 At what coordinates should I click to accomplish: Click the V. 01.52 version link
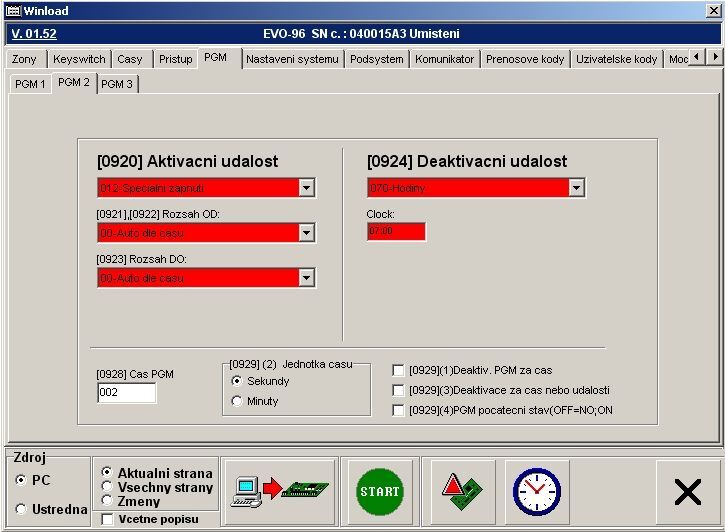point(33,33)
